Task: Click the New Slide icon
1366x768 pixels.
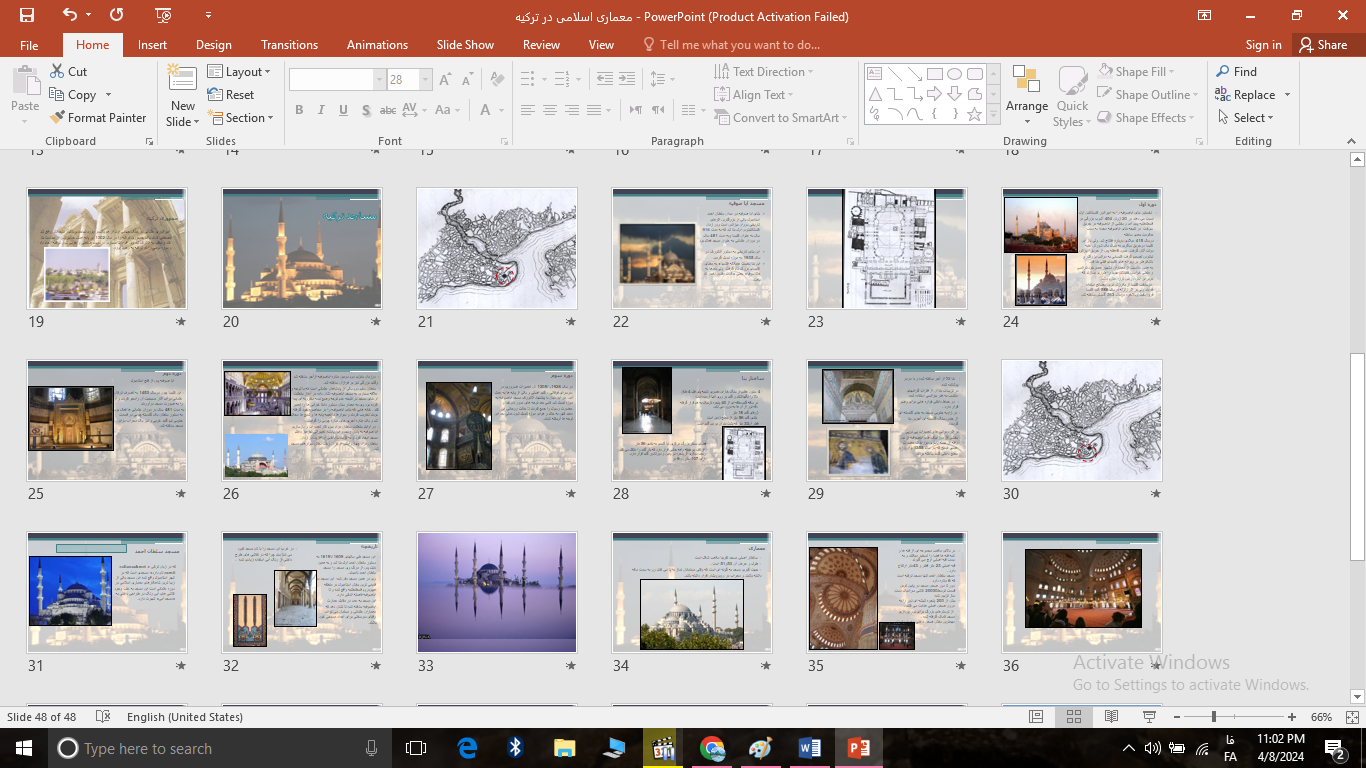Action: click(182, 79)
